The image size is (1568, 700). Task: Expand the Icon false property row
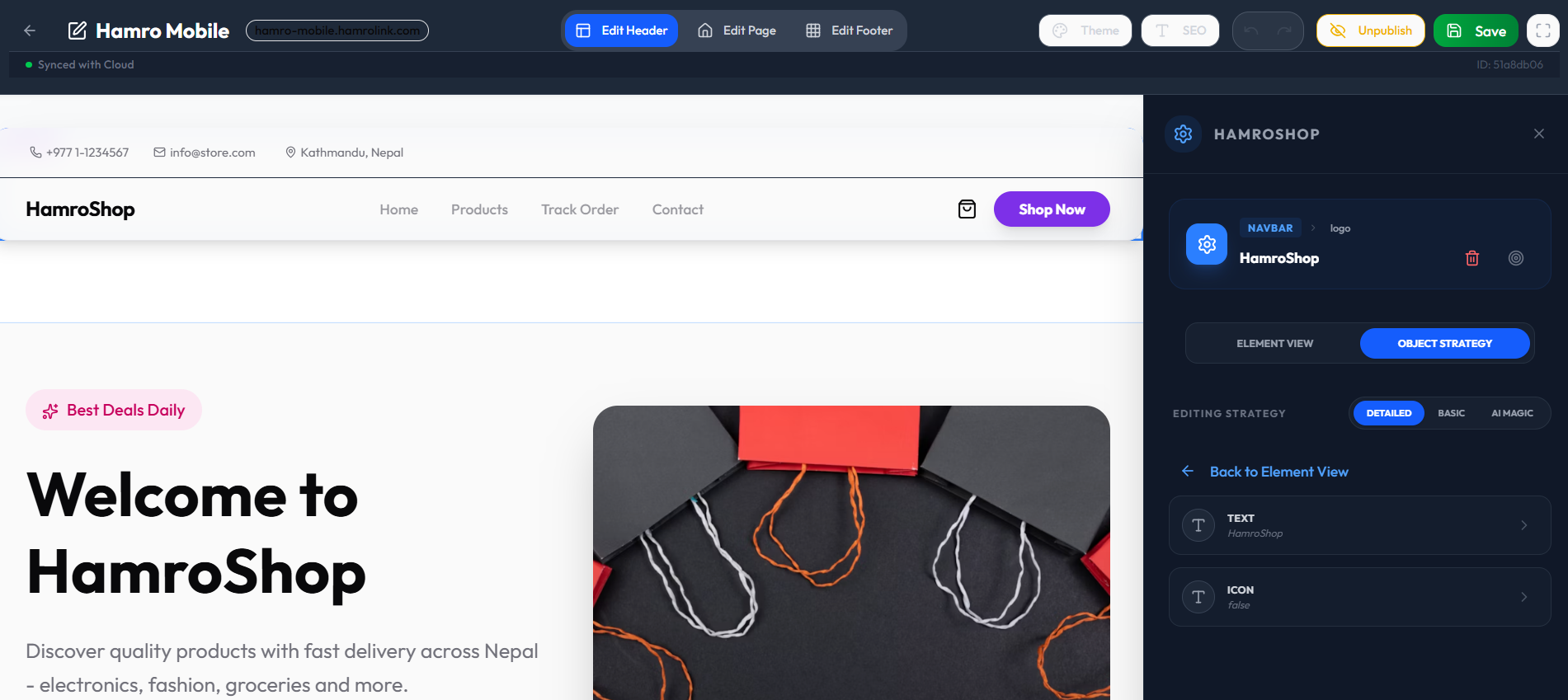(1359, 597)
